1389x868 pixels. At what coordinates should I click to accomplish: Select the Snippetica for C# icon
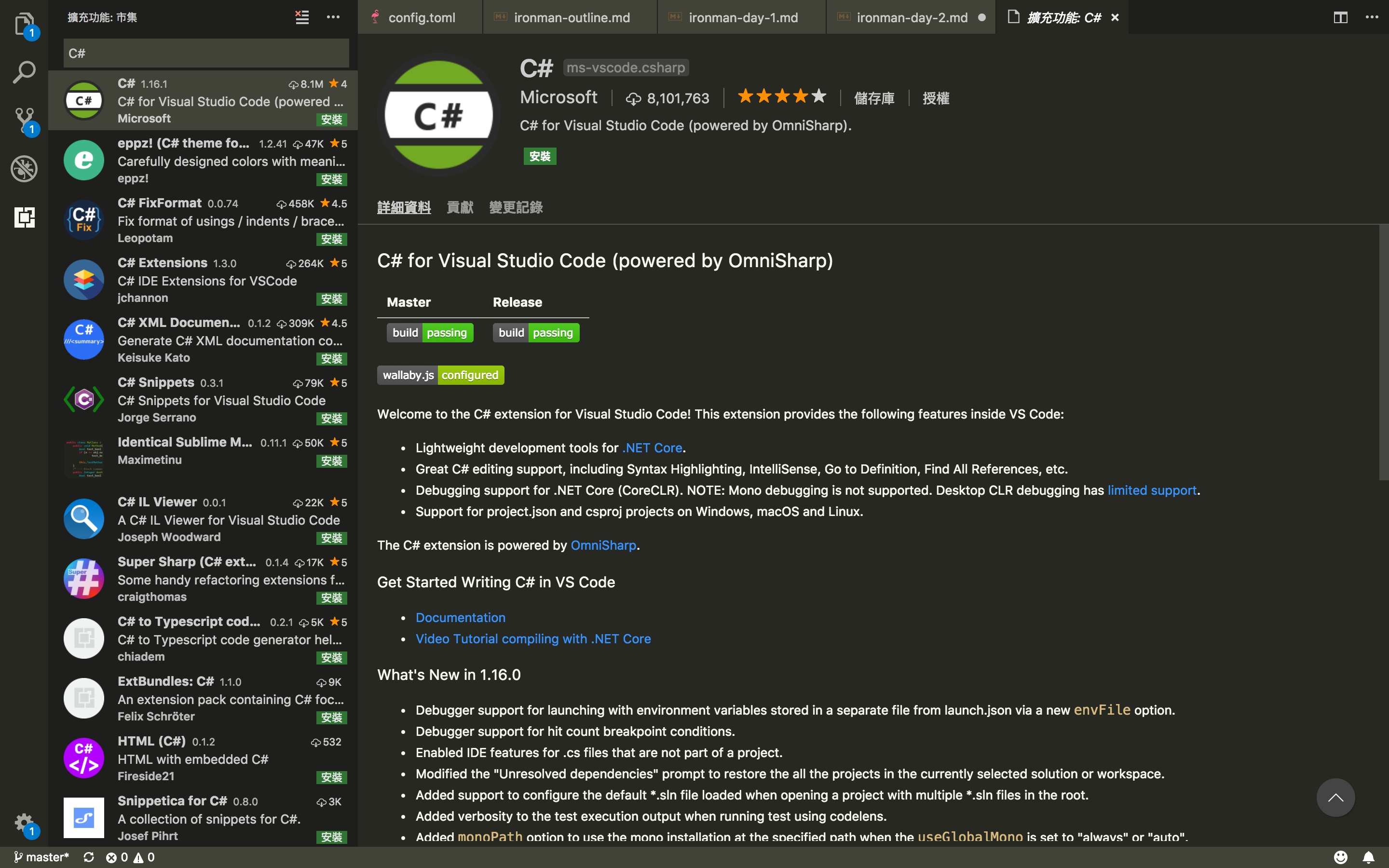coord(84,817)
